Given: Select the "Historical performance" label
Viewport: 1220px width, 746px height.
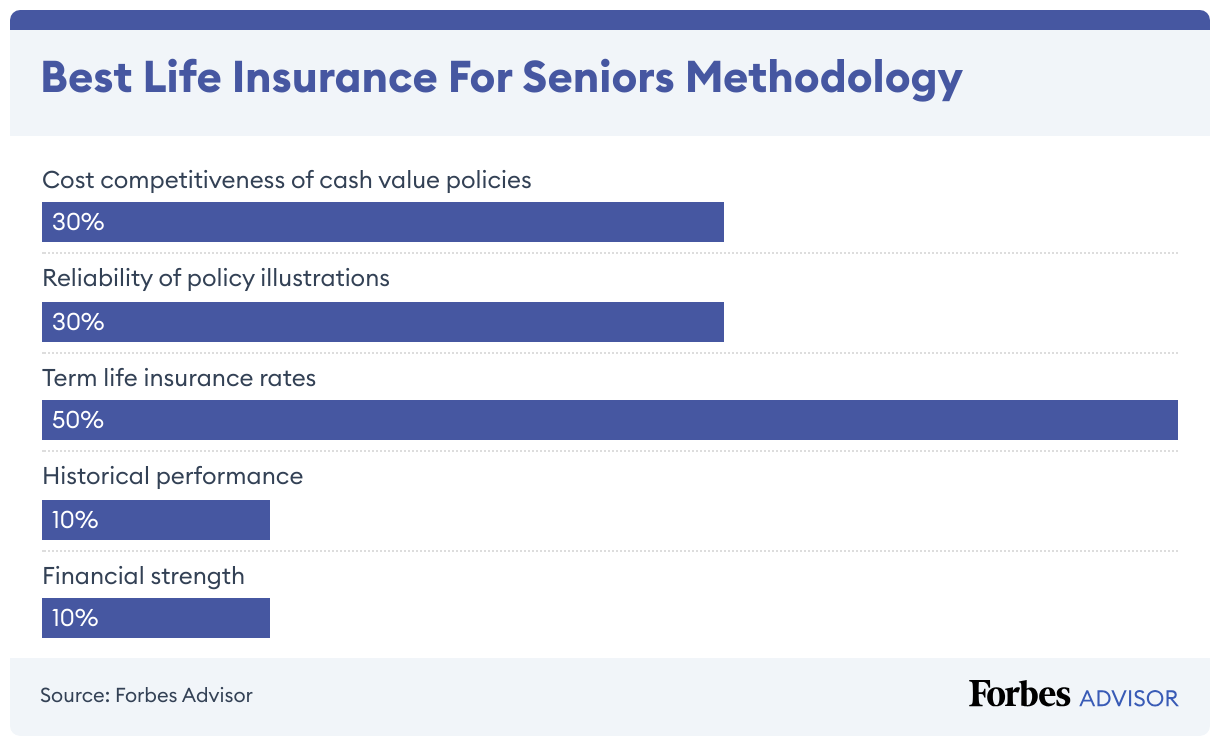Looking at the screenshot, I should tap(172, 476).
